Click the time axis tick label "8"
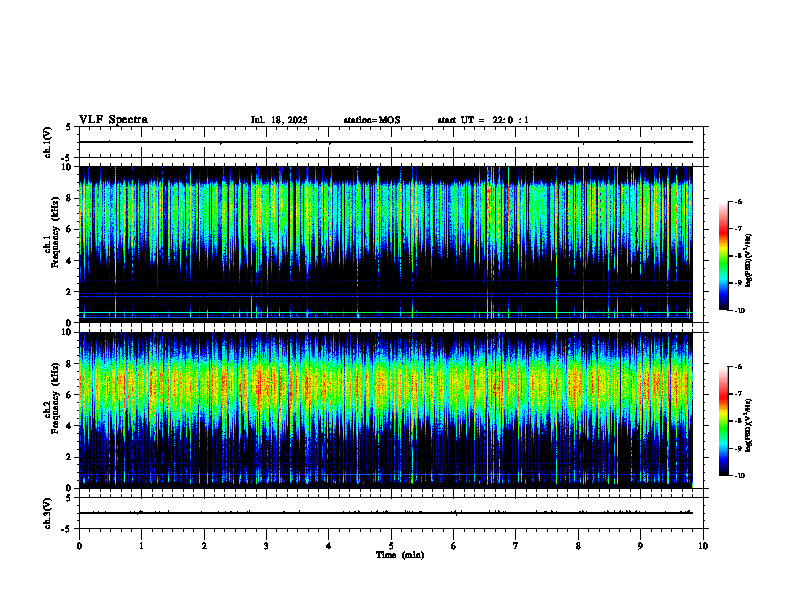This screenshot has height=612, width=792. click(x=578, y=546)
